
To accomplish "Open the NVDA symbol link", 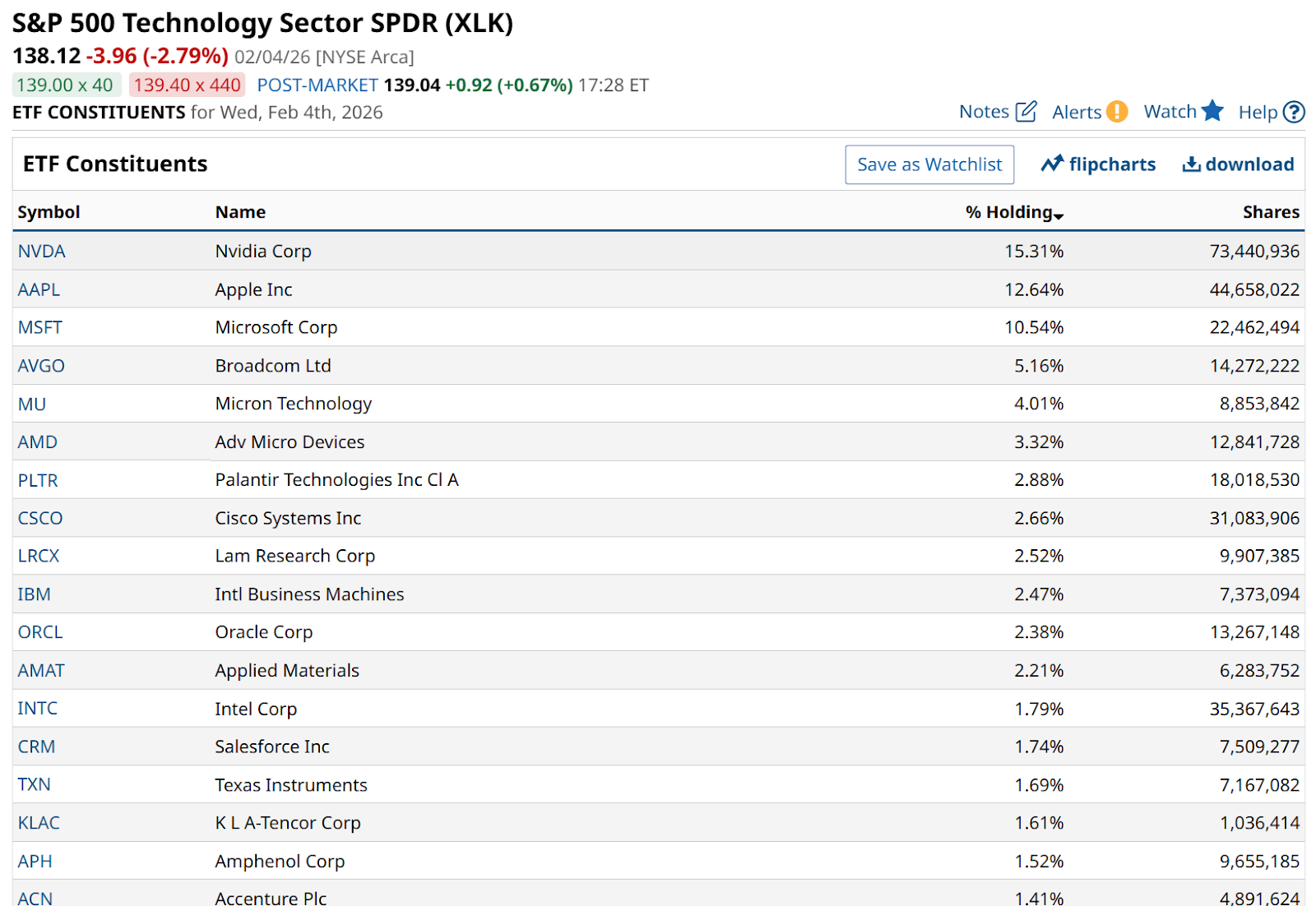I will [x=41, y=252].
